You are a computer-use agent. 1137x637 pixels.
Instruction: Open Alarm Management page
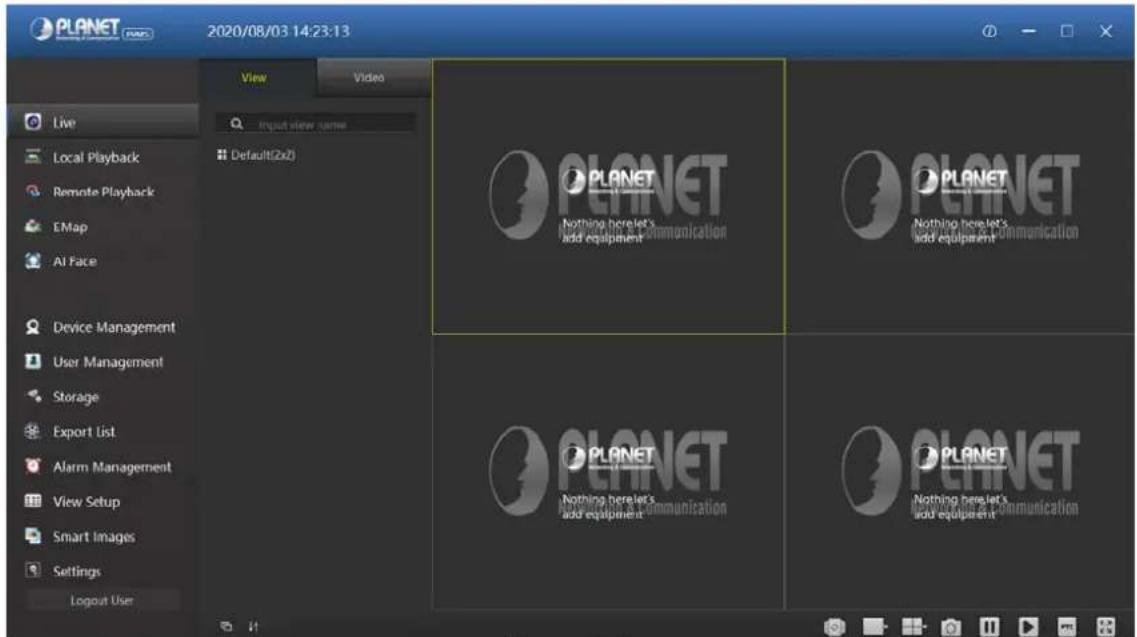tap(112, 467)
